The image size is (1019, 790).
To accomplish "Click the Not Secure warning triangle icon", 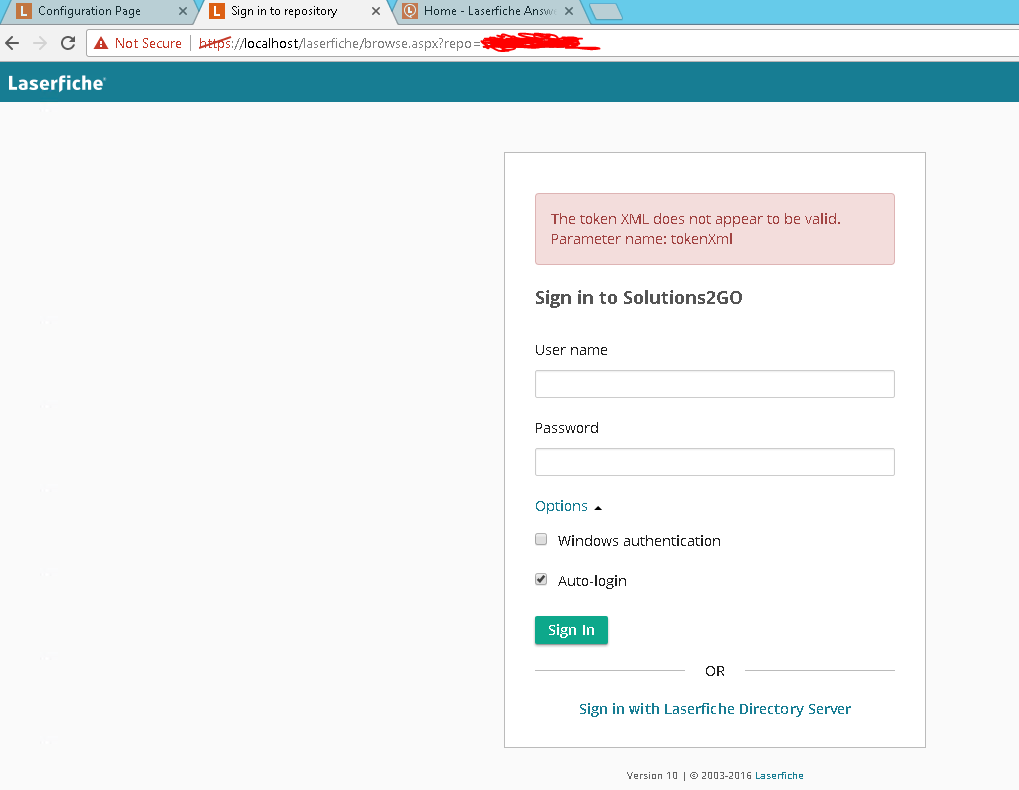I will point(101,44).
